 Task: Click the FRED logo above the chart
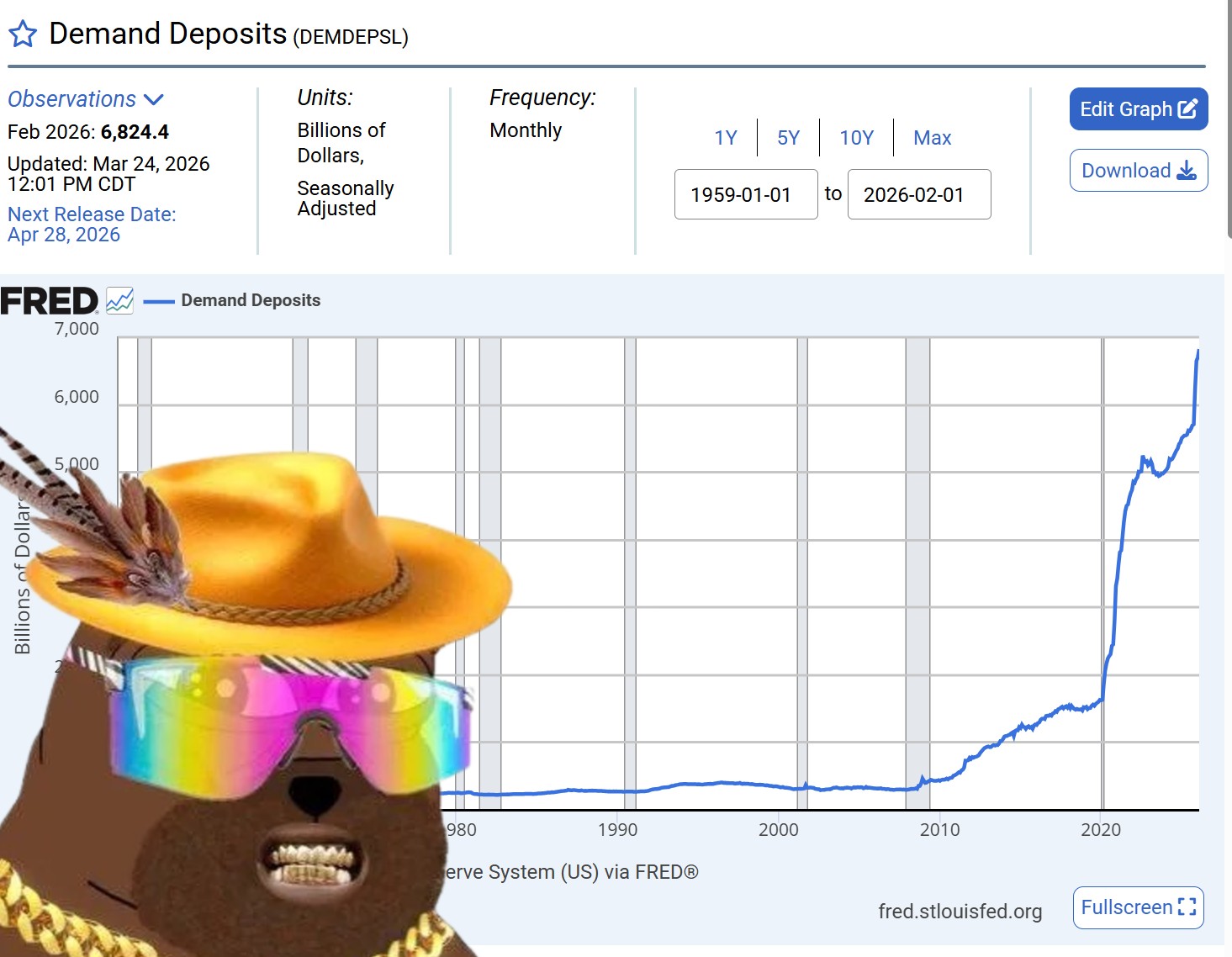pos(50,300)
